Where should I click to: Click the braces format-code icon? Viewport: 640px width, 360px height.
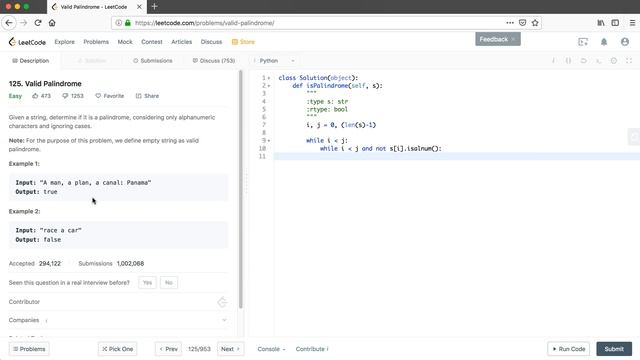coord(568,60)
